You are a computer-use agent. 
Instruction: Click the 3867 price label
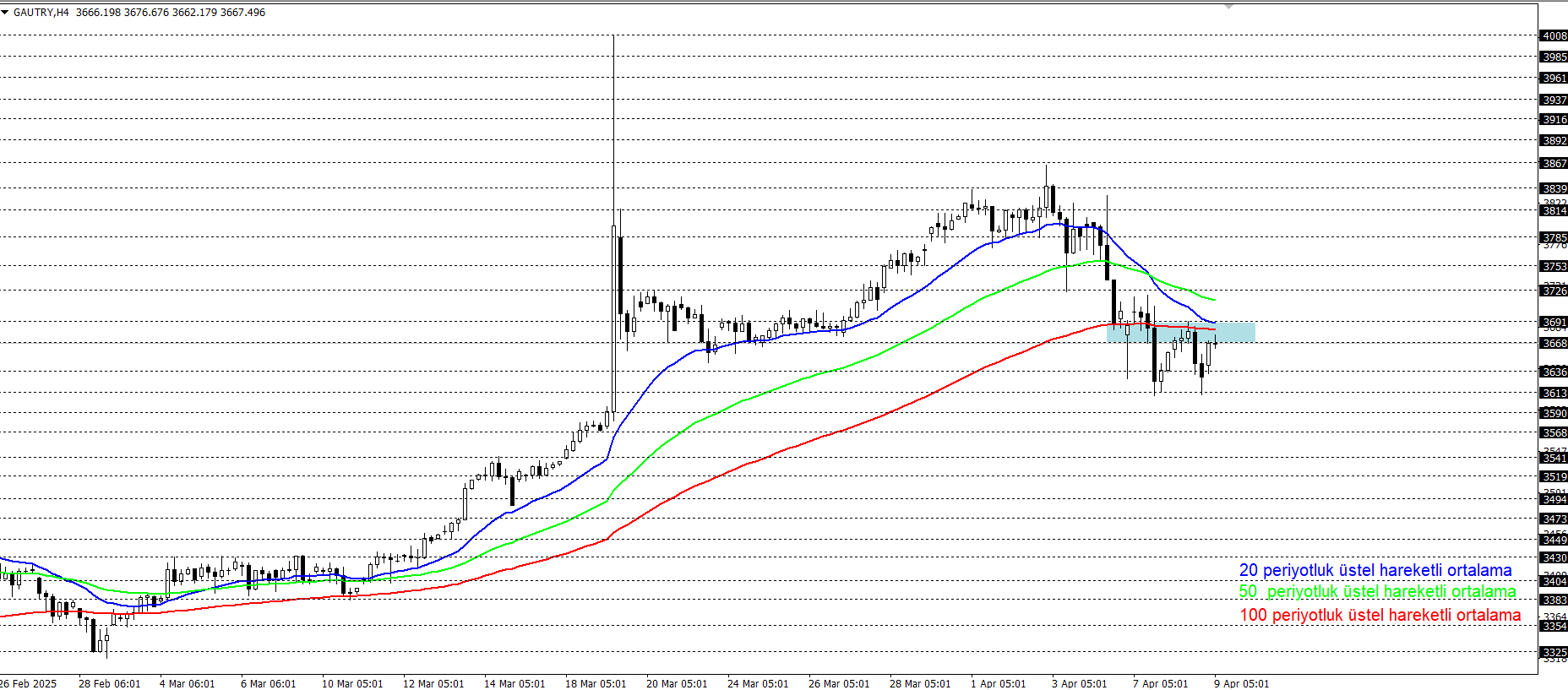tap(1554, 163)
